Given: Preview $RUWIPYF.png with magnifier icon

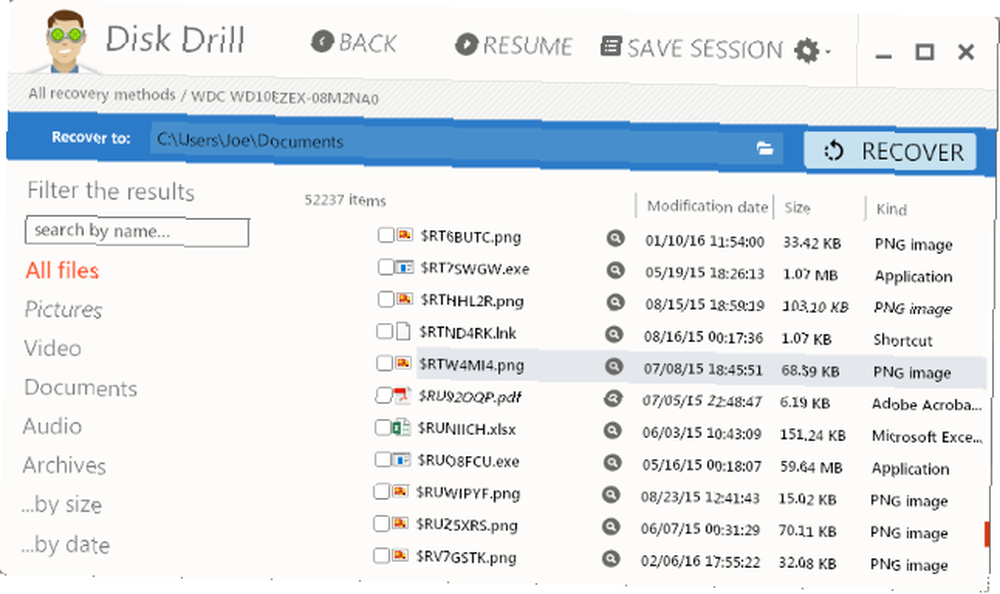Looking at the screenshot, I should pos(611,494).
